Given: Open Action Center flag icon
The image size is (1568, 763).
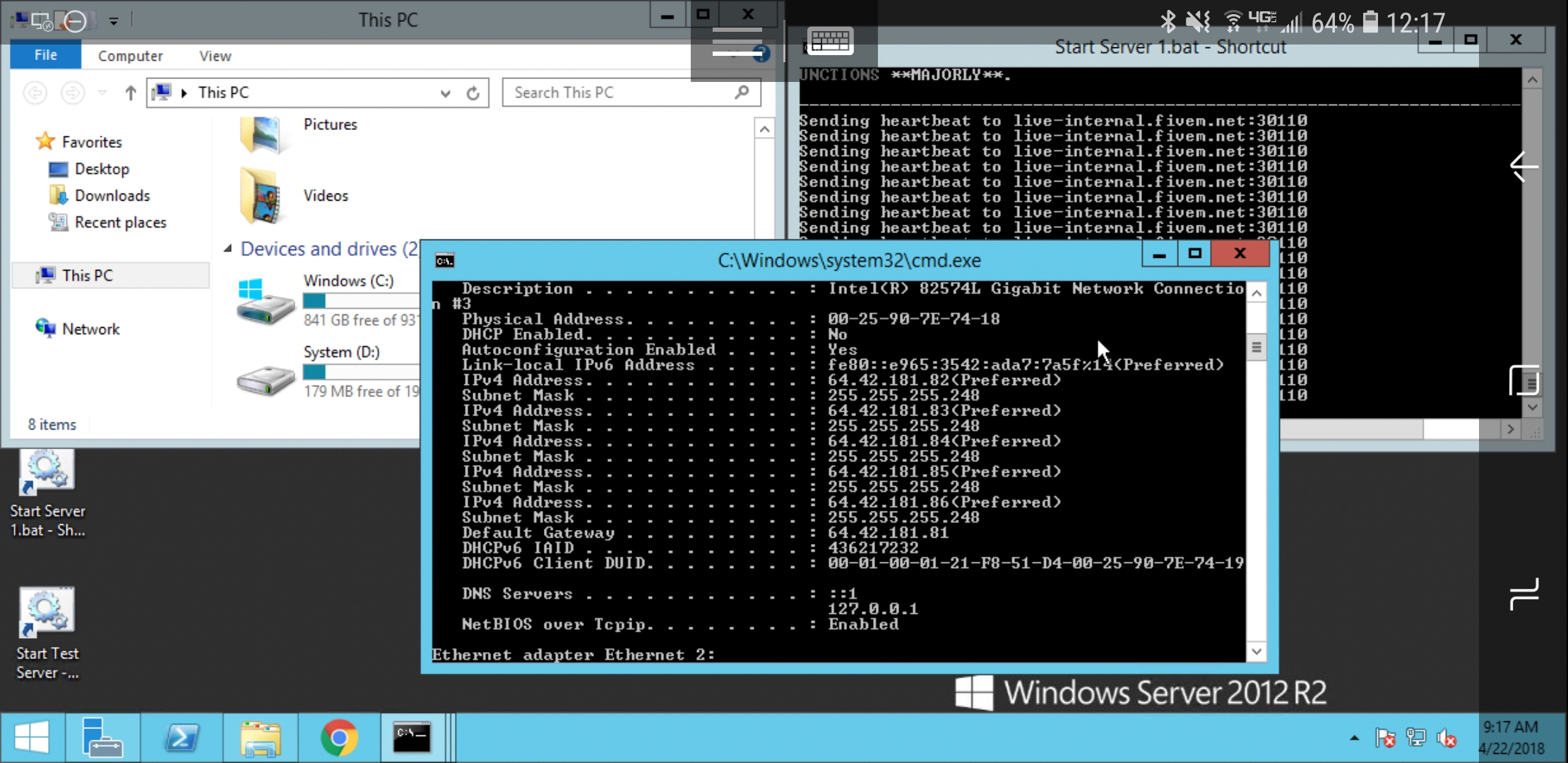Looking at the screenshot, I should click(x=1385, y=738).
